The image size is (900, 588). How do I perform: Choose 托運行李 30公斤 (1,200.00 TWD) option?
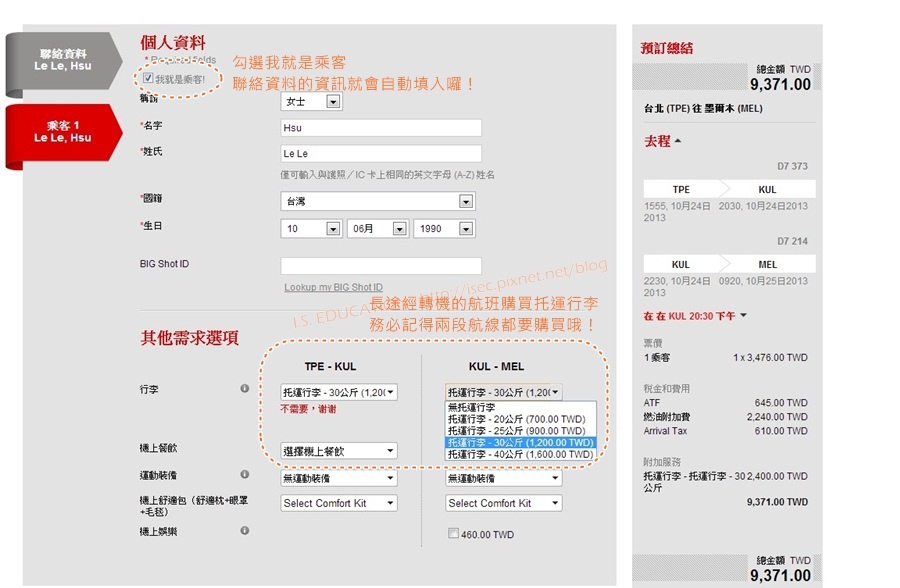coord(521,443)
